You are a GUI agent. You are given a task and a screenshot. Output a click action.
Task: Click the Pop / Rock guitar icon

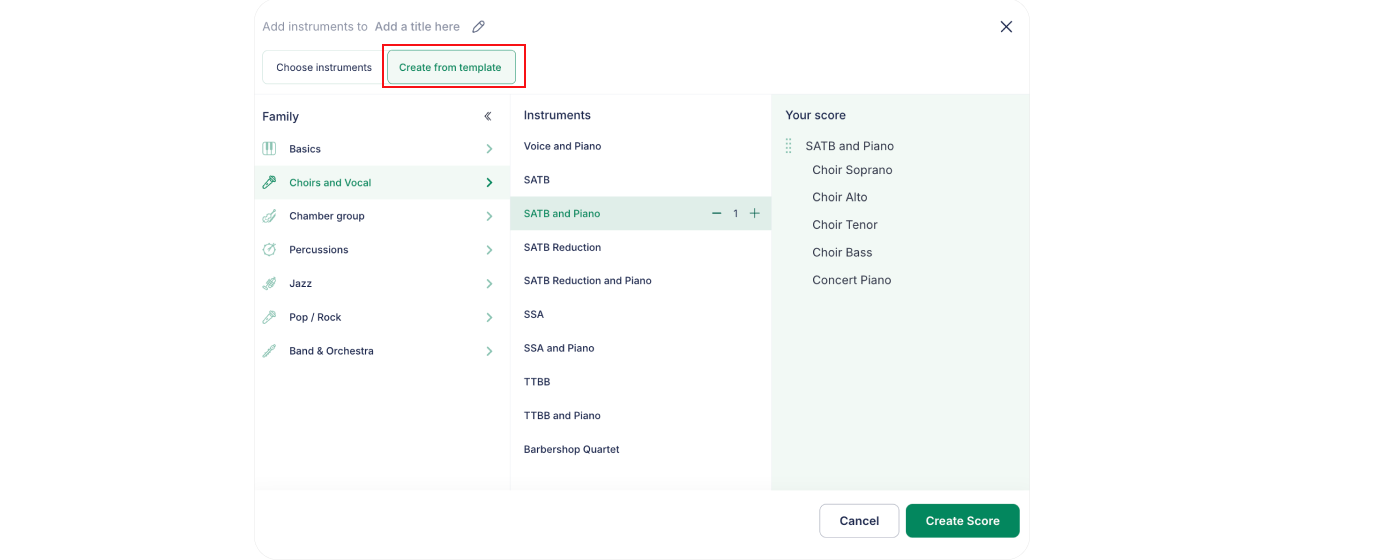[269, 317]
